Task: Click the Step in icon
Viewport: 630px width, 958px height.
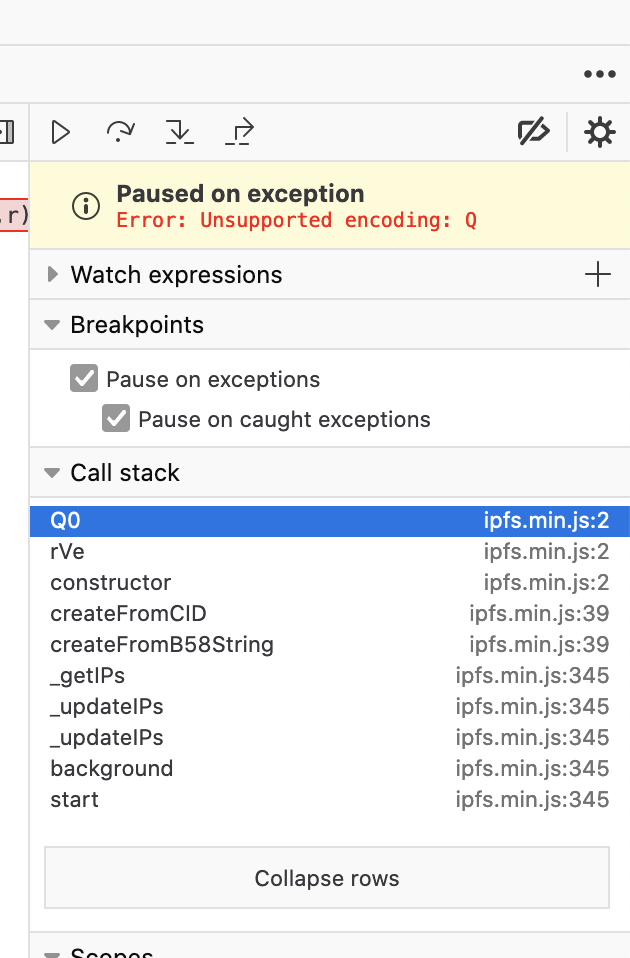Action: coord(180,132)
